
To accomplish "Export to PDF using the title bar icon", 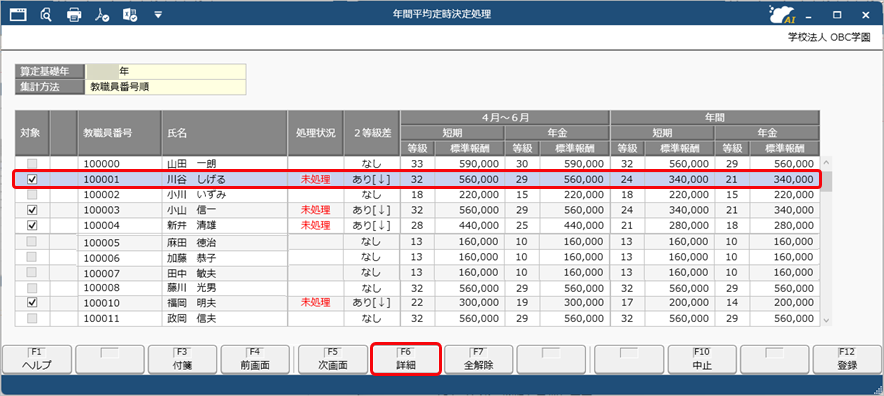I will [x=102, y=15].
